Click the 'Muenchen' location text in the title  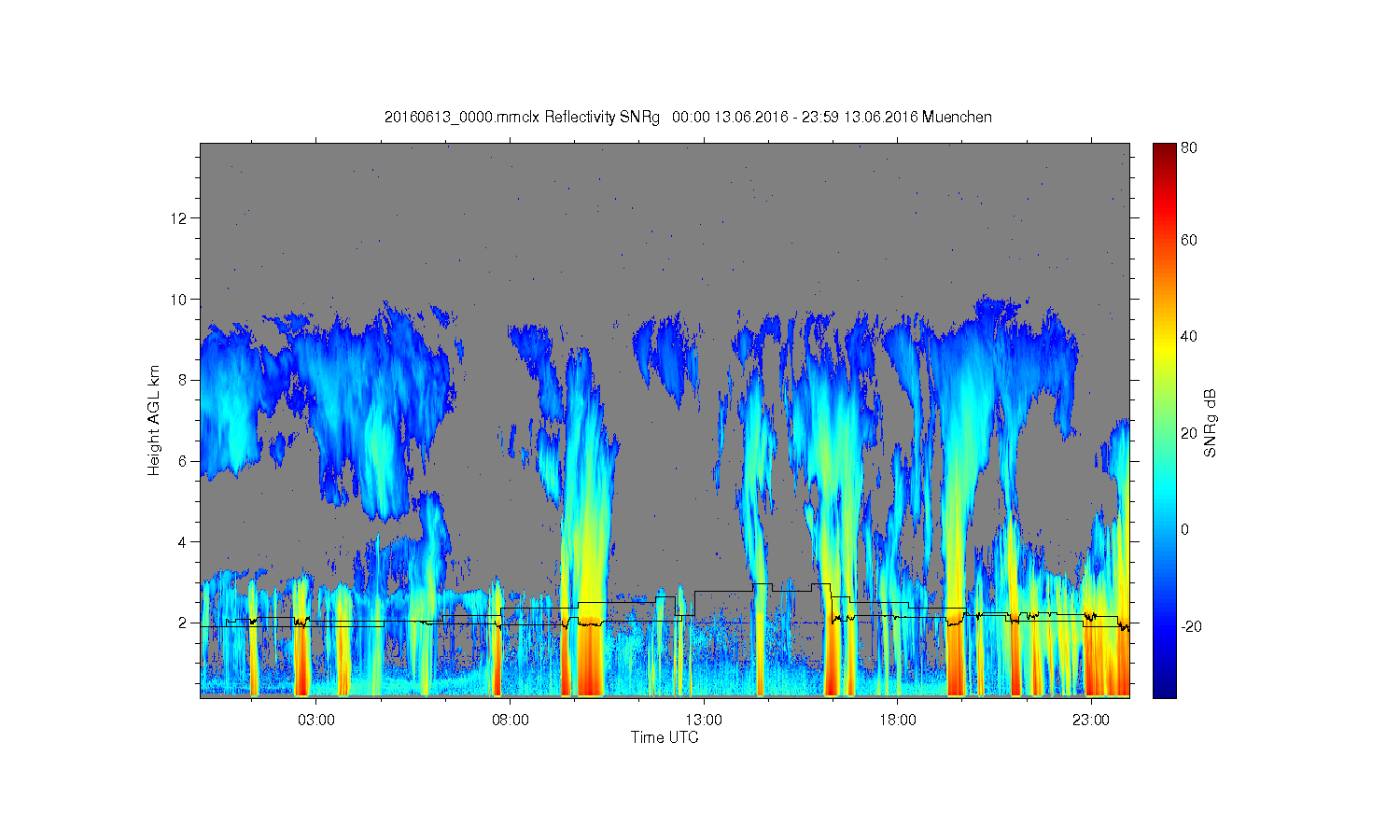pyautogui.click(x=957, y=118)
